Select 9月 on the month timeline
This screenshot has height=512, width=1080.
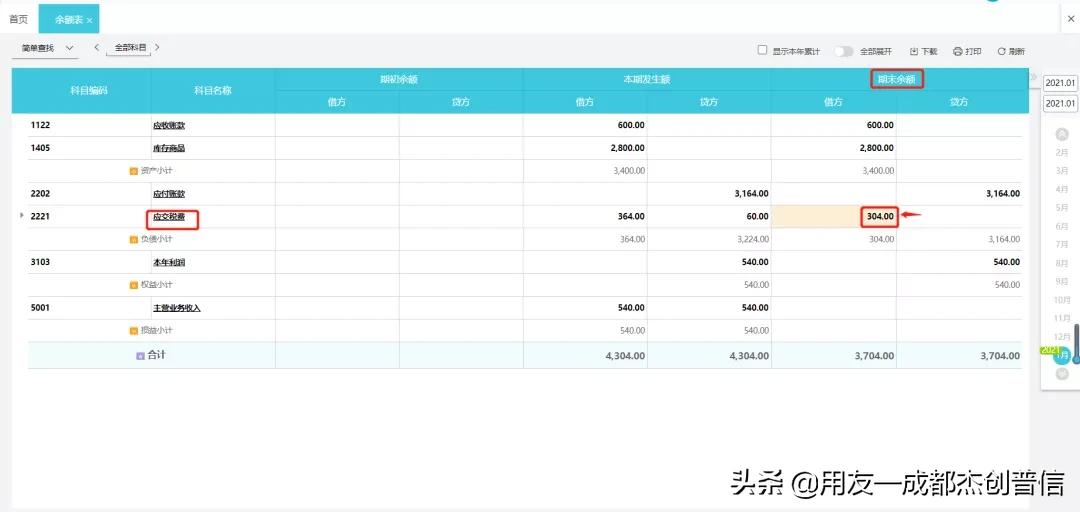pos(1061,281)
